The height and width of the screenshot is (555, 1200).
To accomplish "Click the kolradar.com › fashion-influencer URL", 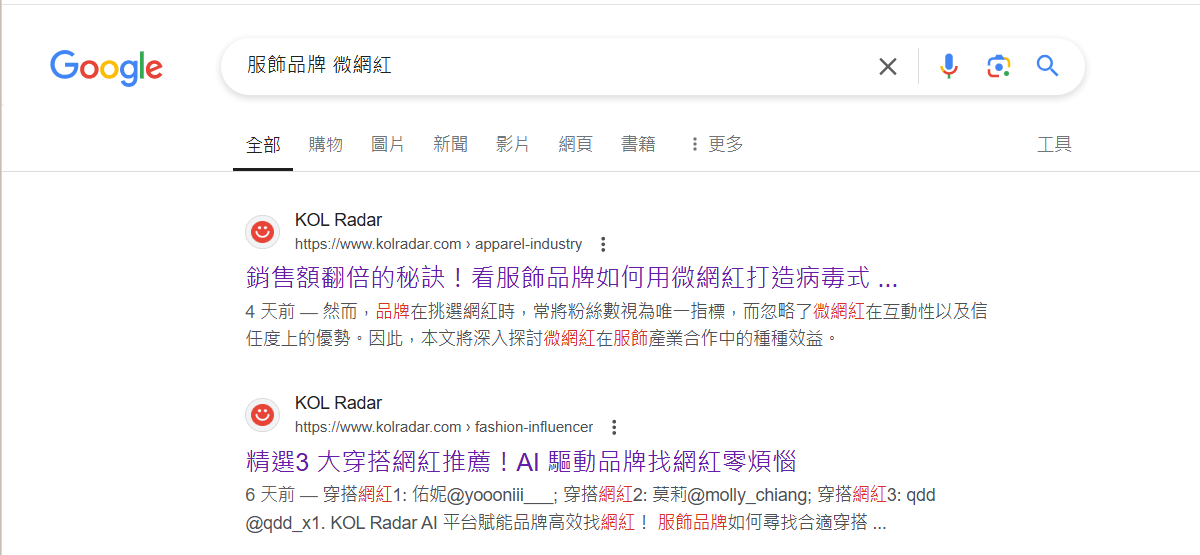I will pos(444,427).
